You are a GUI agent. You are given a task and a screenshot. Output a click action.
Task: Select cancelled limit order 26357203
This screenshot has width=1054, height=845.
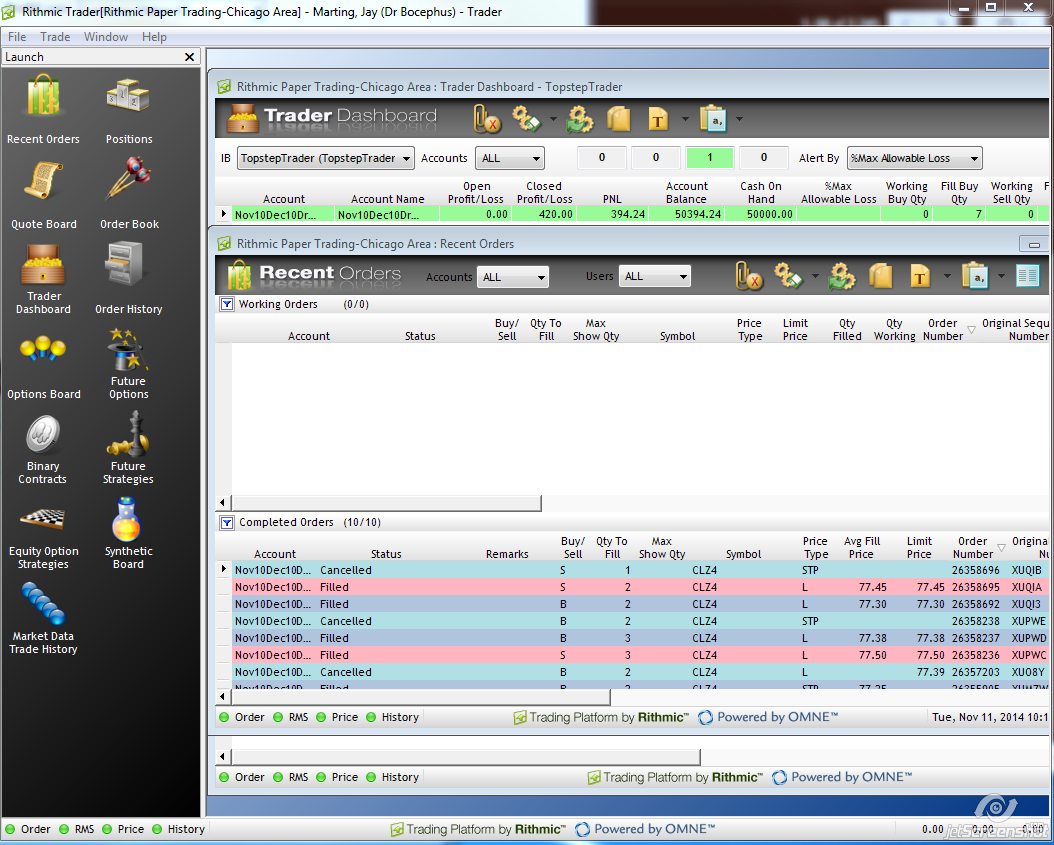pos(639,672)
